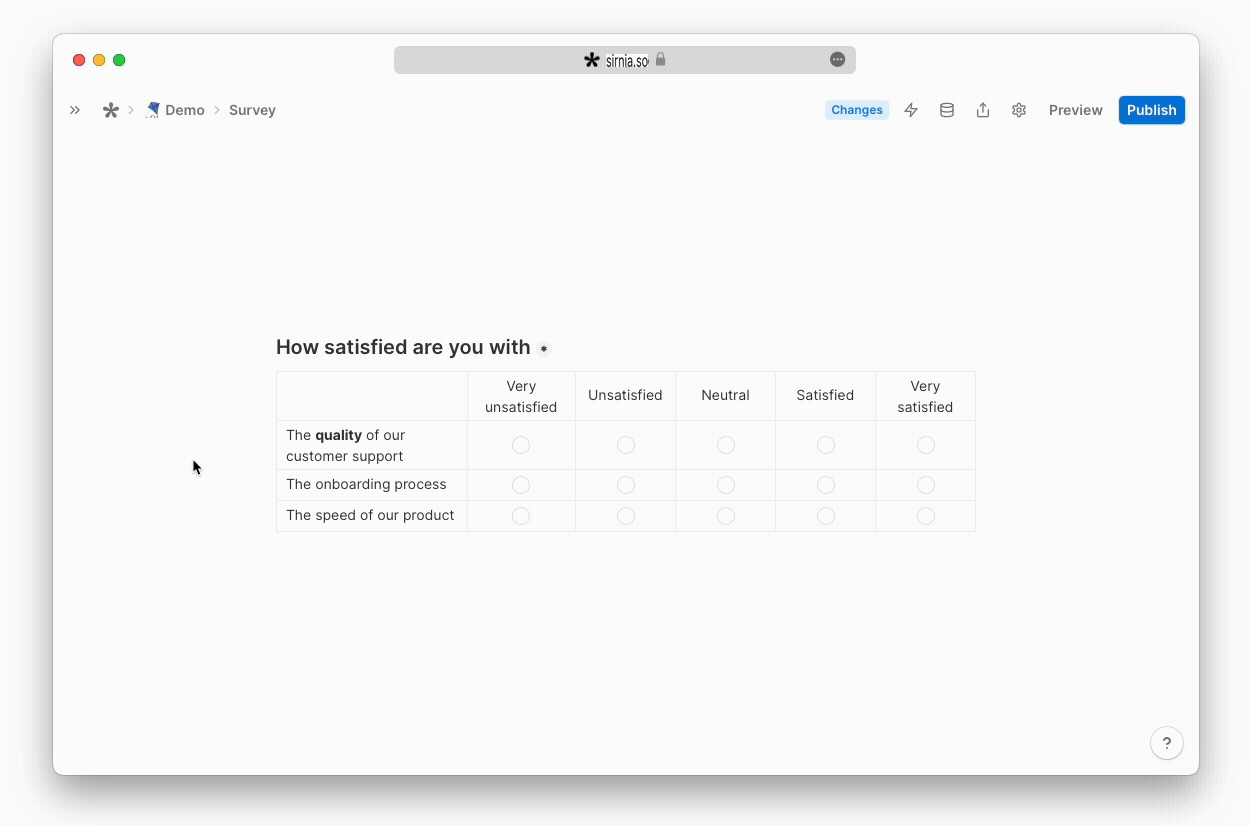Click the 'Very unsatisfied' column header
The image size is (1250, 826).
click(521, 396)
